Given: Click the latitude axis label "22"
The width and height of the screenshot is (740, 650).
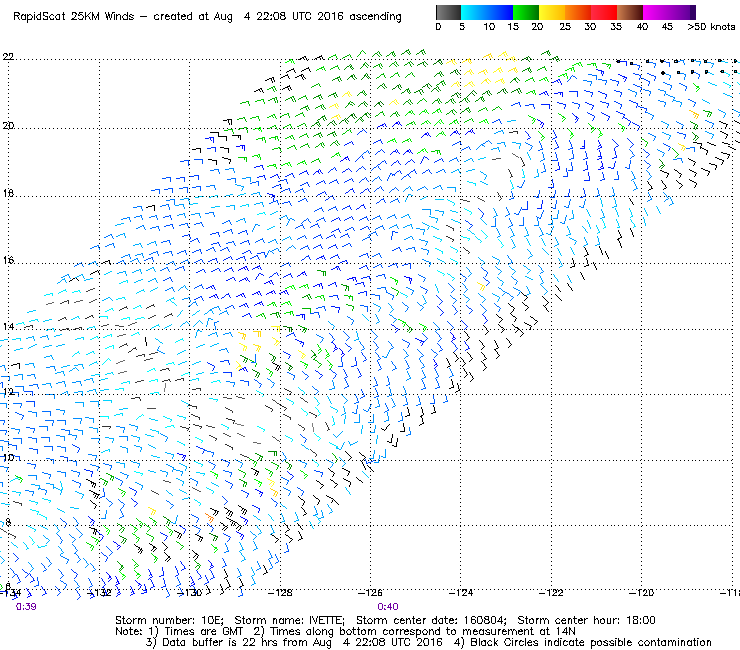Looking at the screenshot, I should click(8, 57).
